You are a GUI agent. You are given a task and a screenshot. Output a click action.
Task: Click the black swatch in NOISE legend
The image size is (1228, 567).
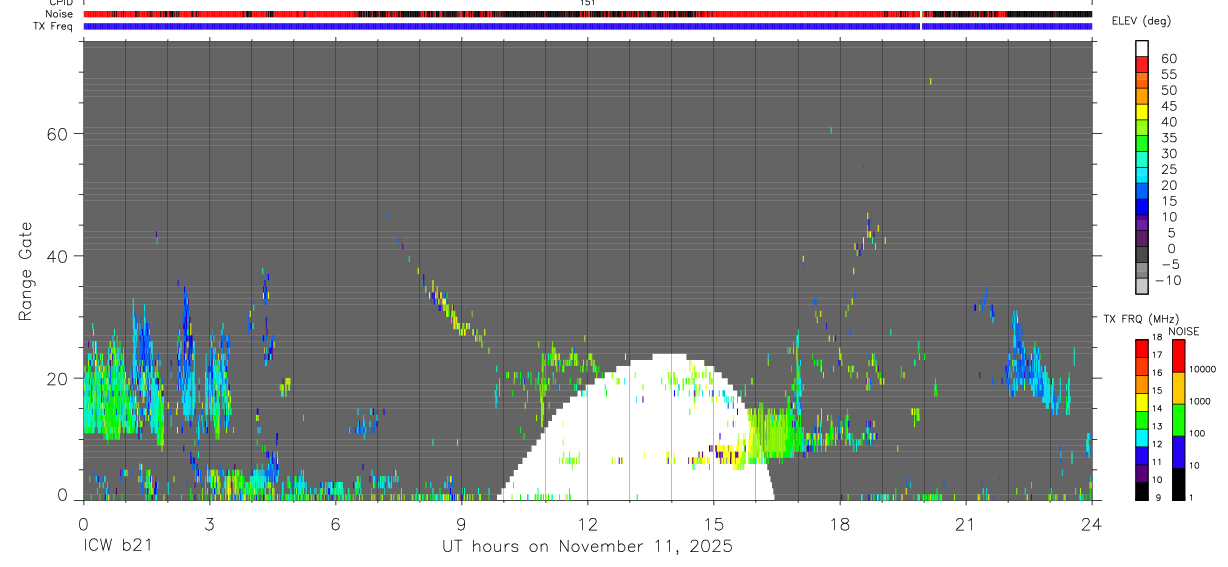(1177, 484)
